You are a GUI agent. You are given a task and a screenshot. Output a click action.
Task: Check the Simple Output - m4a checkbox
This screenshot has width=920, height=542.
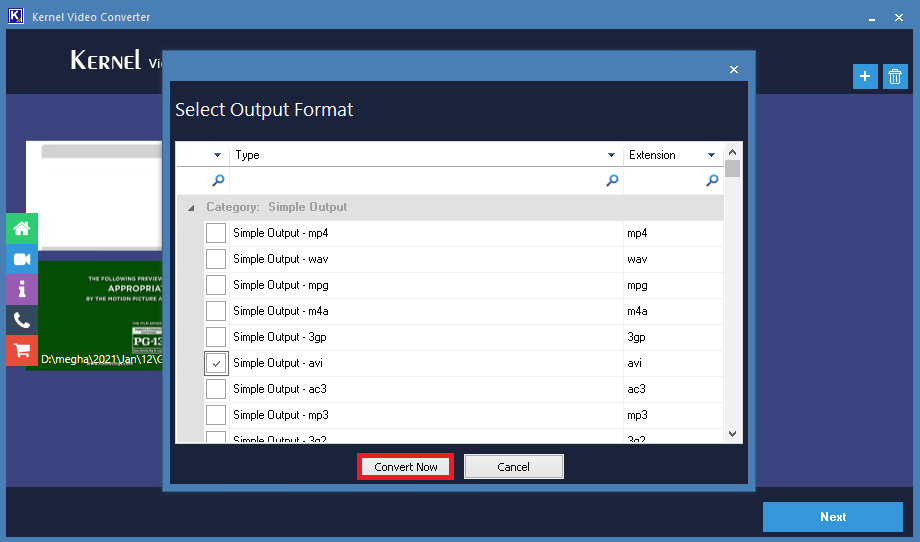(216, 311)
